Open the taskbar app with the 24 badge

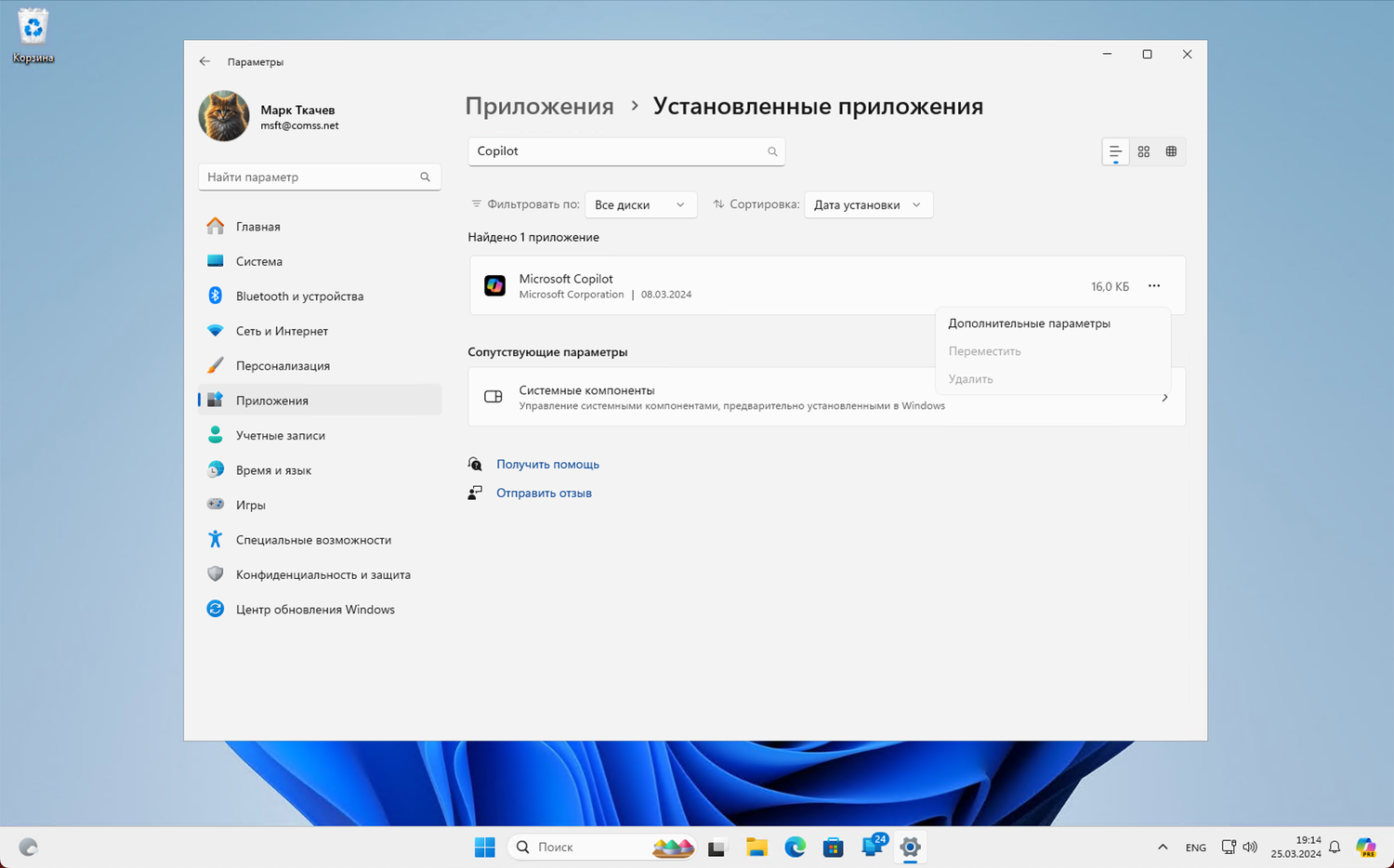pos(874,846)
